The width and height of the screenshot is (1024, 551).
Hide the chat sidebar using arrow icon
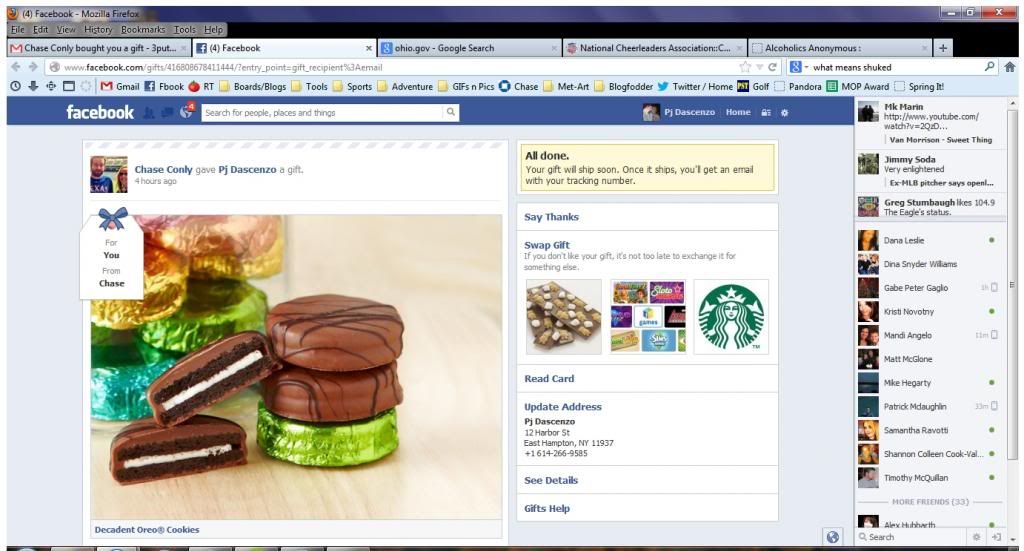[997, 537]
